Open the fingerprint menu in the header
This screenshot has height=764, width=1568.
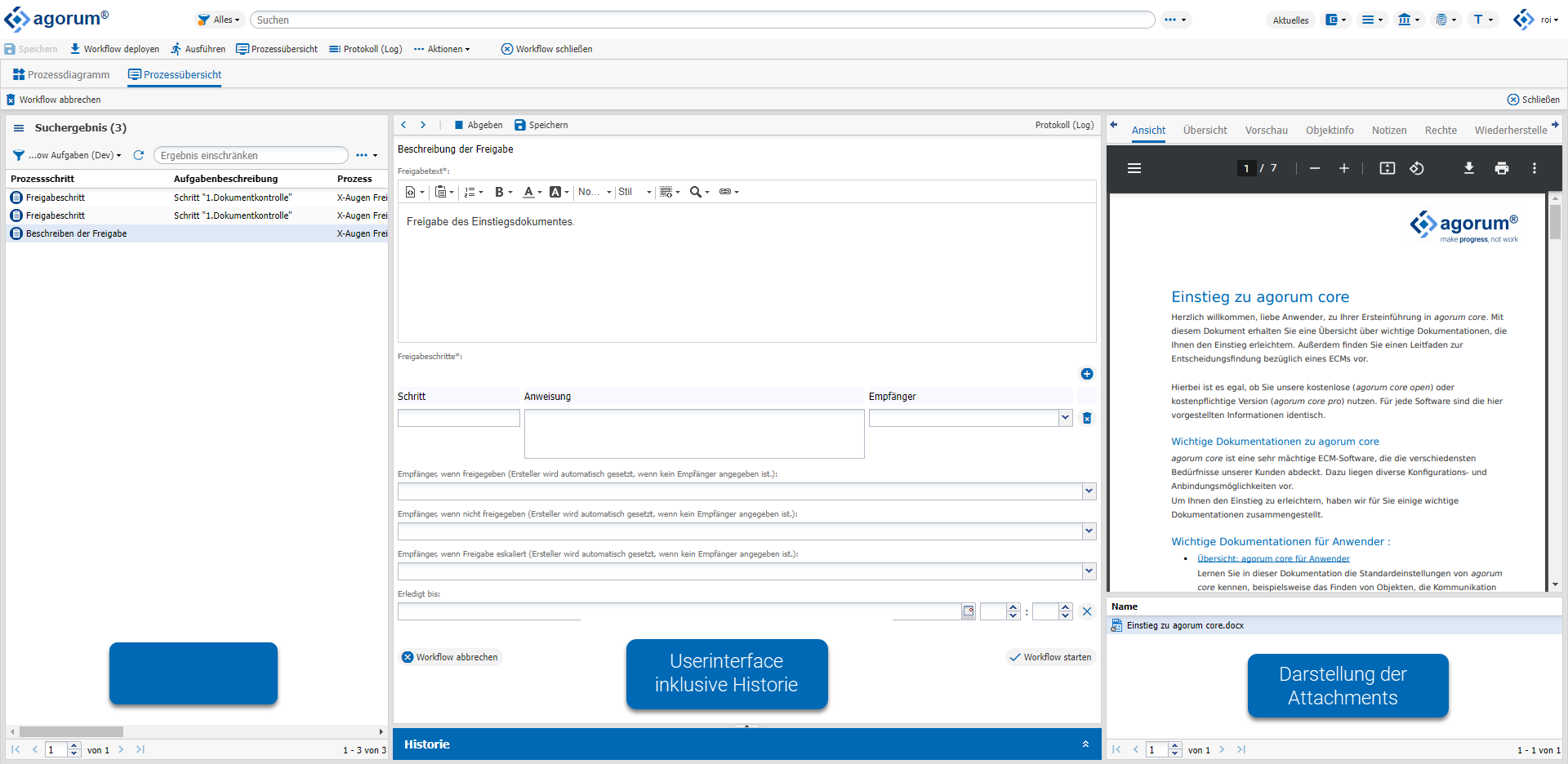coord(1446,20)
